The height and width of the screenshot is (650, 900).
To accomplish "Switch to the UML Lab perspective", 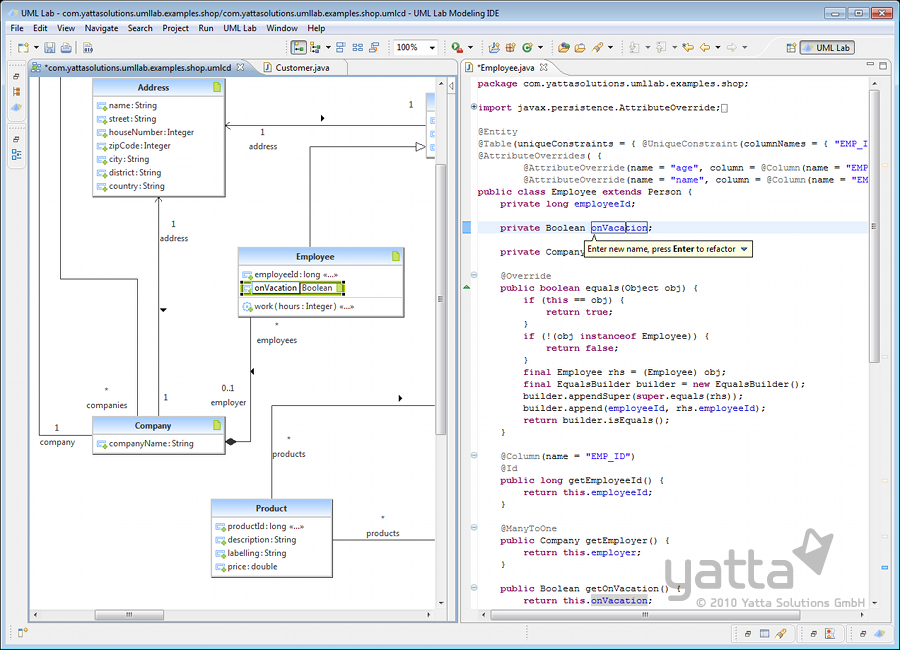I will (826, 47).
